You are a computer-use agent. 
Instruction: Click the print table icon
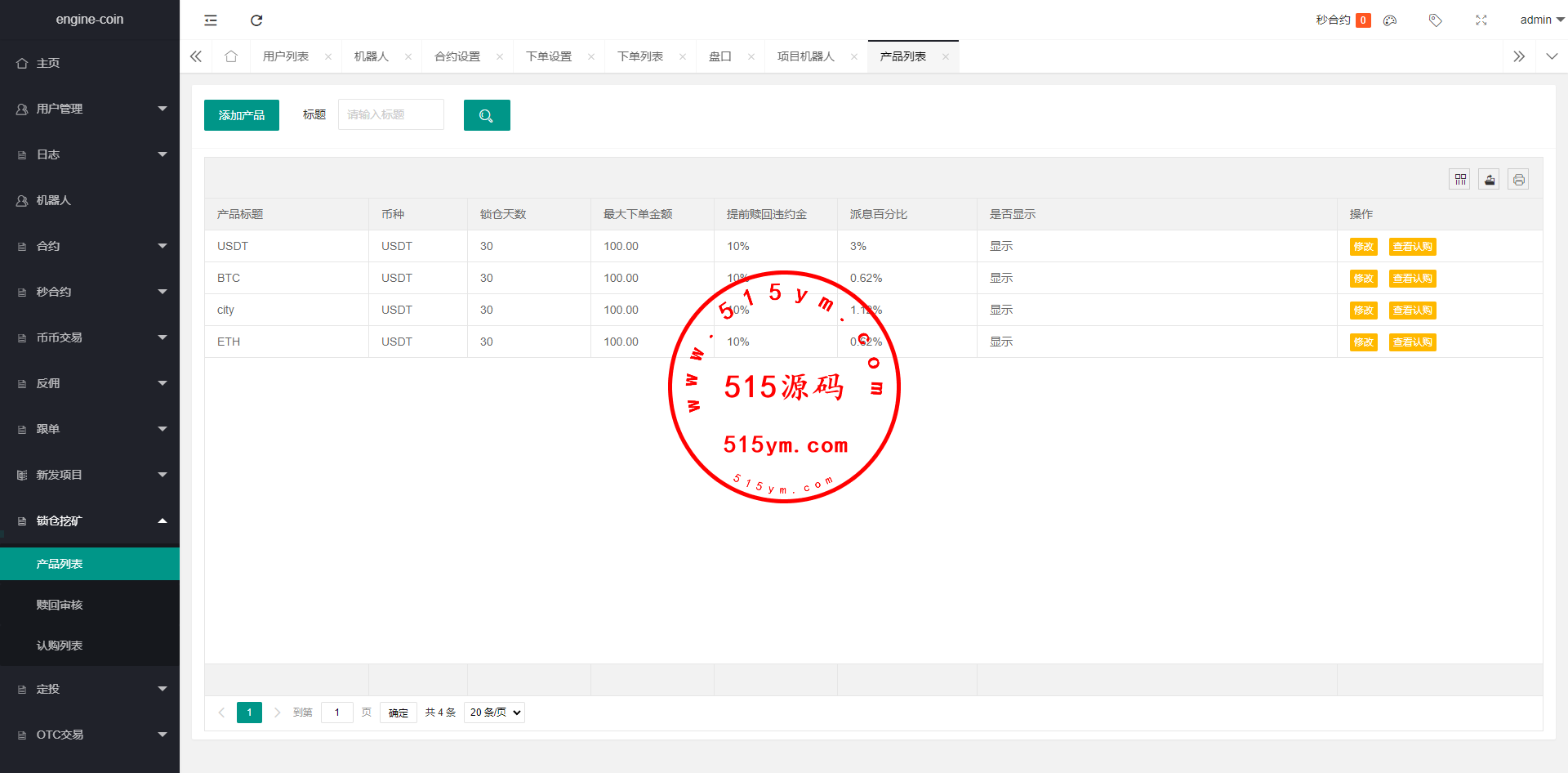pyautogui.click(x=1518, y=180)
